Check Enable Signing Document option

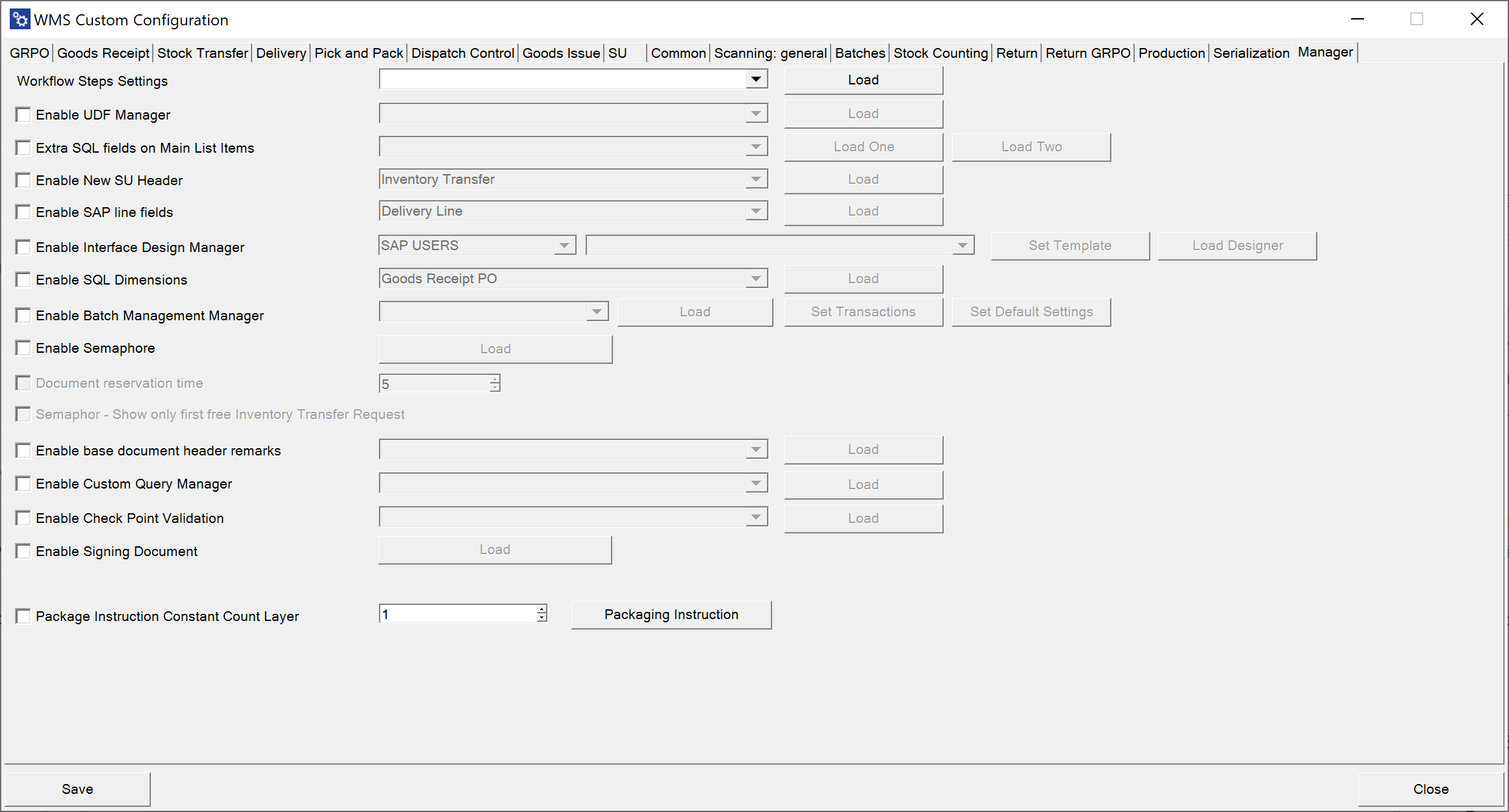23,552
